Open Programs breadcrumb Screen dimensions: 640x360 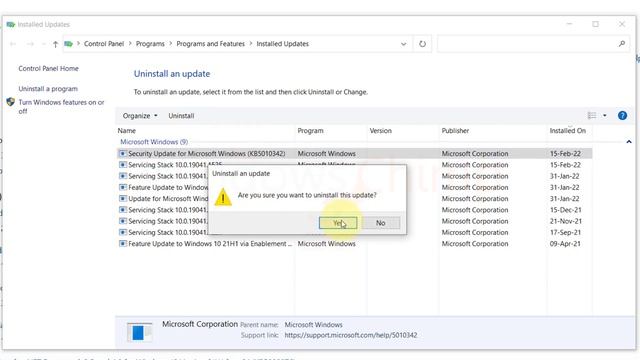click(x=150, y=44)
